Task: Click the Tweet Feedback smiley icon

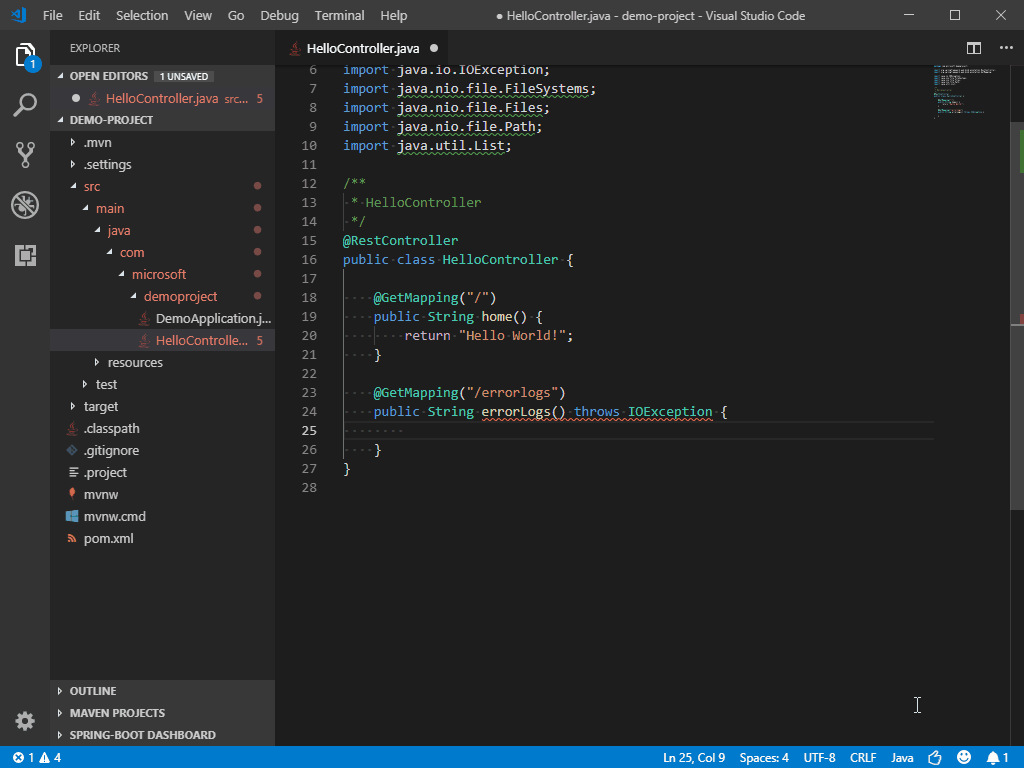Action: pos(964,757)
